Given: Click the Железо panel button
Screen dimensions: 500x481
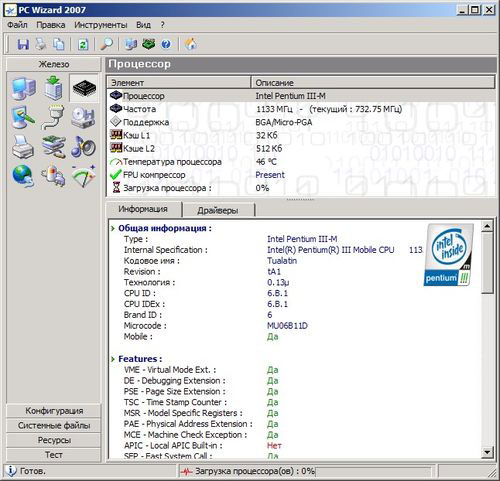Looking at the screenshot, I should [x=53, y=64].
